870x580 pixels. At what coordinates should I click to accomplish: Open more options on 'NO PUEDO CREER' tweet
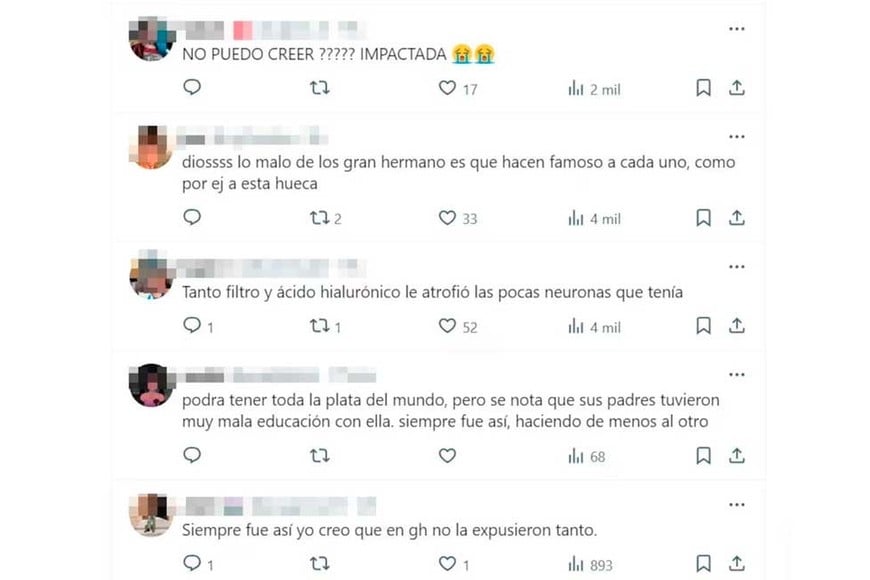(x=736, y=29)
